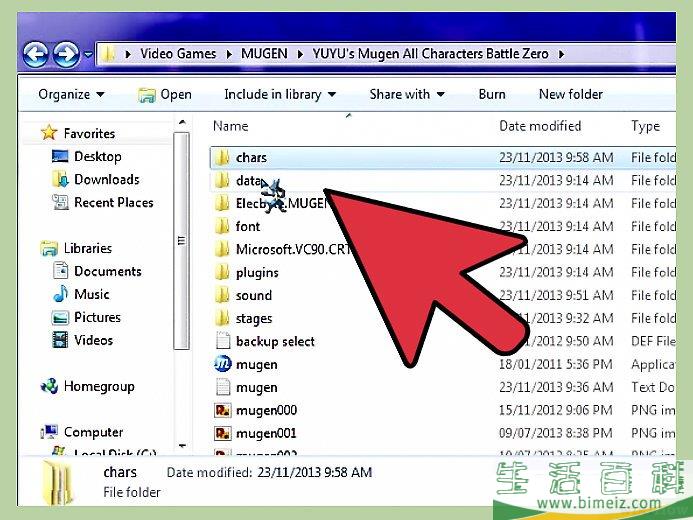
Task: Click the large chars folder thumbnail in details pane
Action: tap(57, 482)
